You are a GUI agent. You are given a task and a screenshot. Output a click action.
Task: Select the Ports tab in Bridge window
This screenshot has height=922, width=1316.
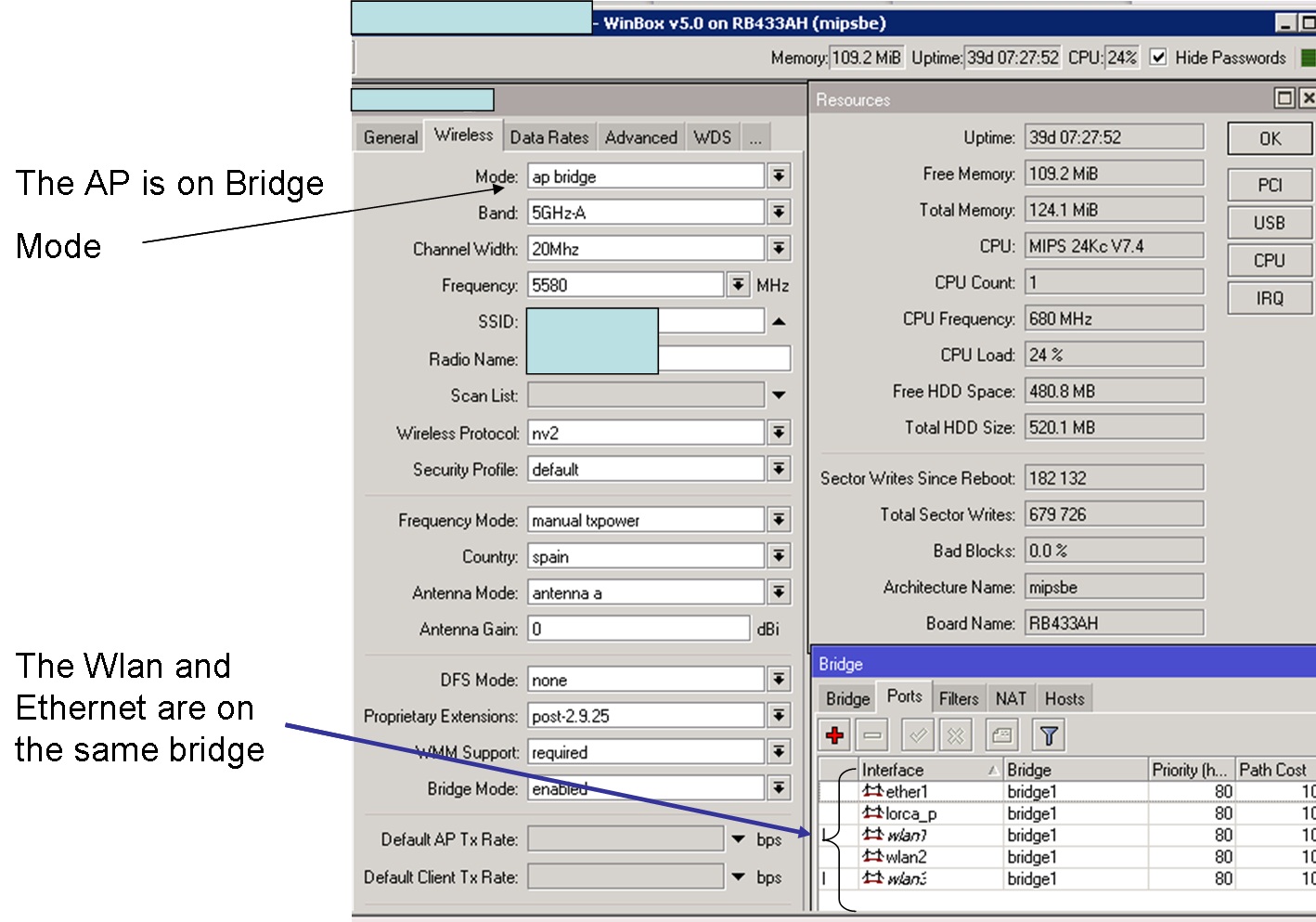(905, 696)
